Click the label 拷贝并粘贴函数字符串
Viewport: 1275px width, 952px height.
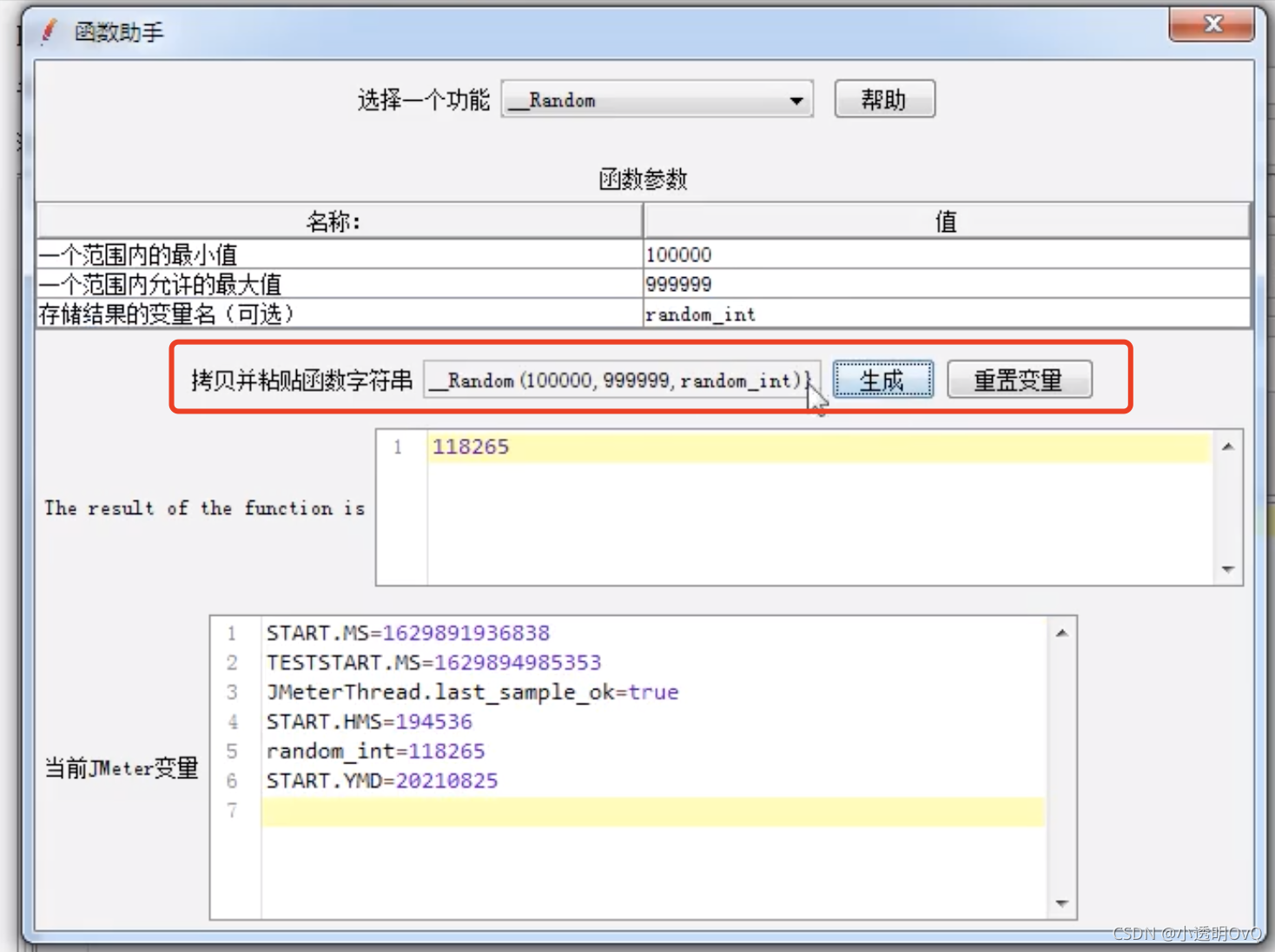301,380
